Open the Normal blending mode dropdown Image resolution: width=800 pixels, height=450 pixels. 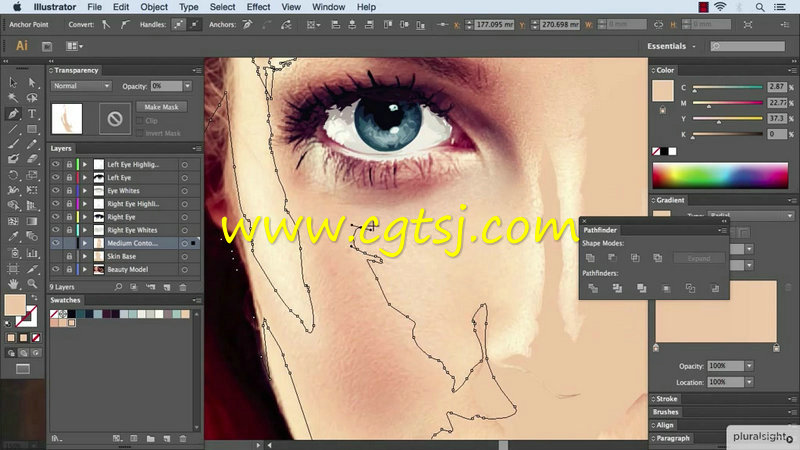tap(81, 86)
